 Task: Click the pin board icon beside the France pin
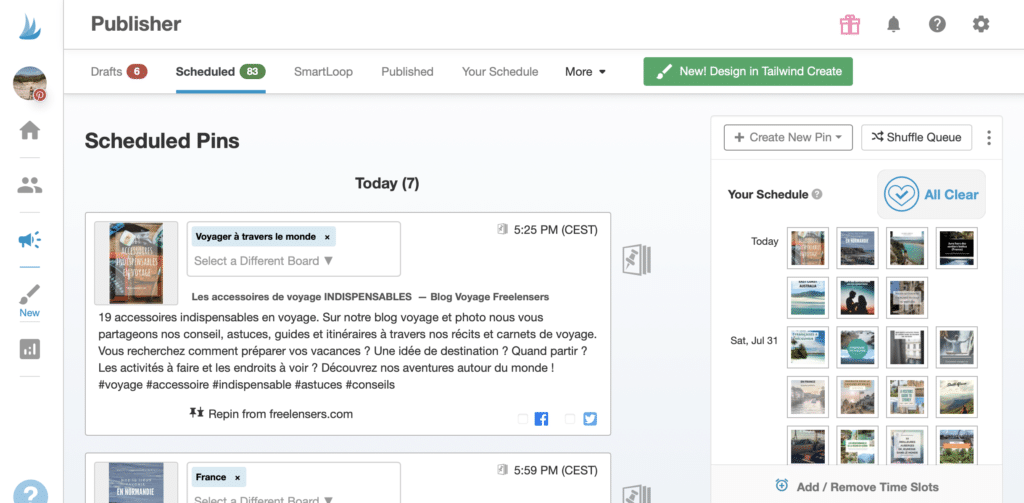637,495
